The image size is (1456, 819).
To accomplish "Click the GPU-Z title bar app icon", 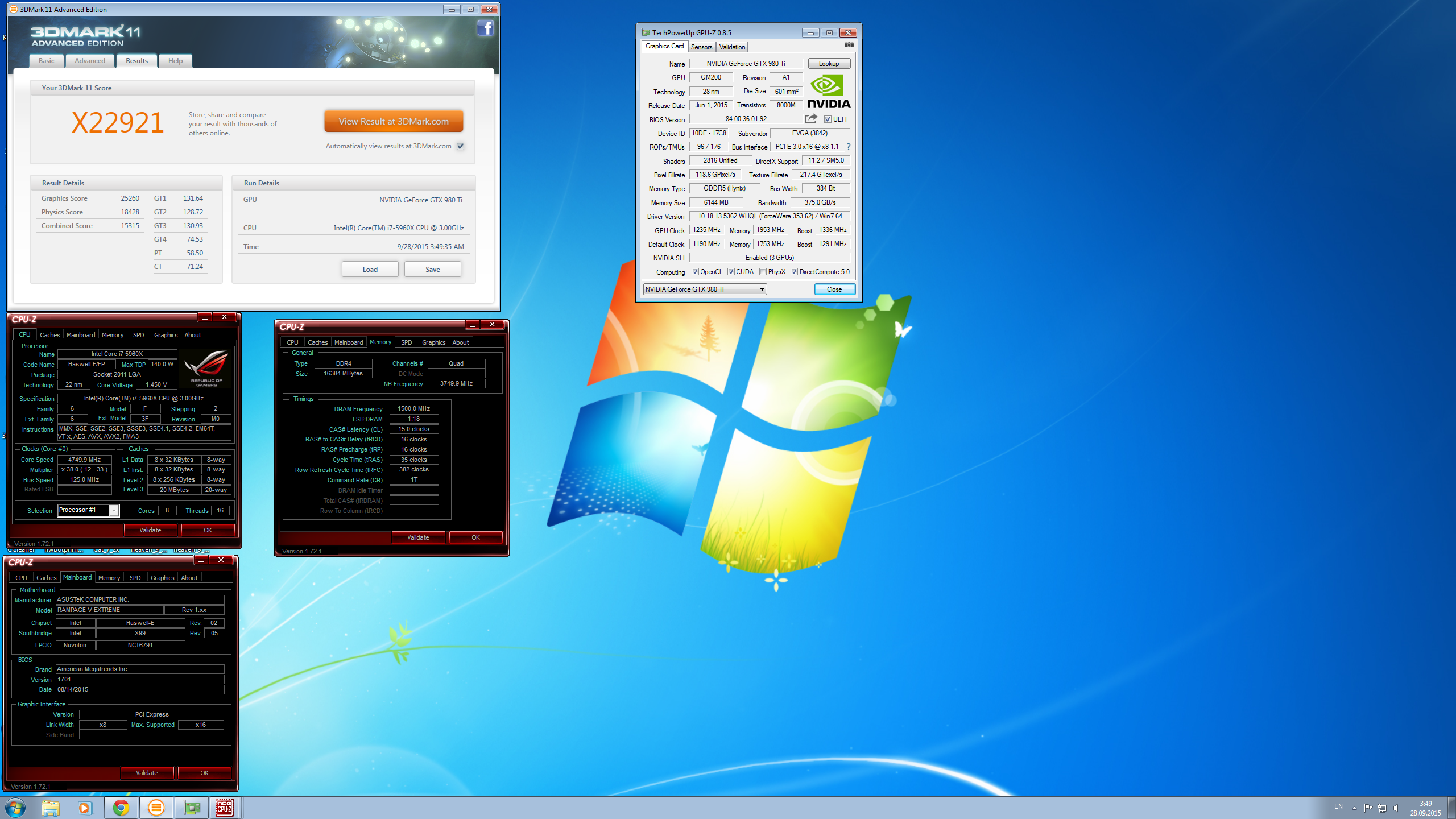I will [646, 32].
